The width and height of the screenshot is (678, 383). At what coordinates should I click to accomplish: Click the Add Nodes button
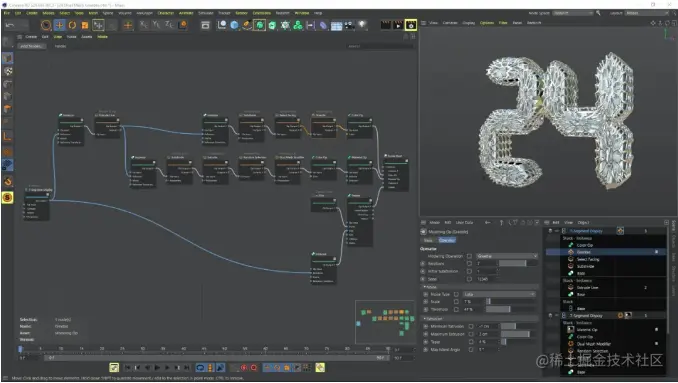pyautogui.click(x=31, y=46)
